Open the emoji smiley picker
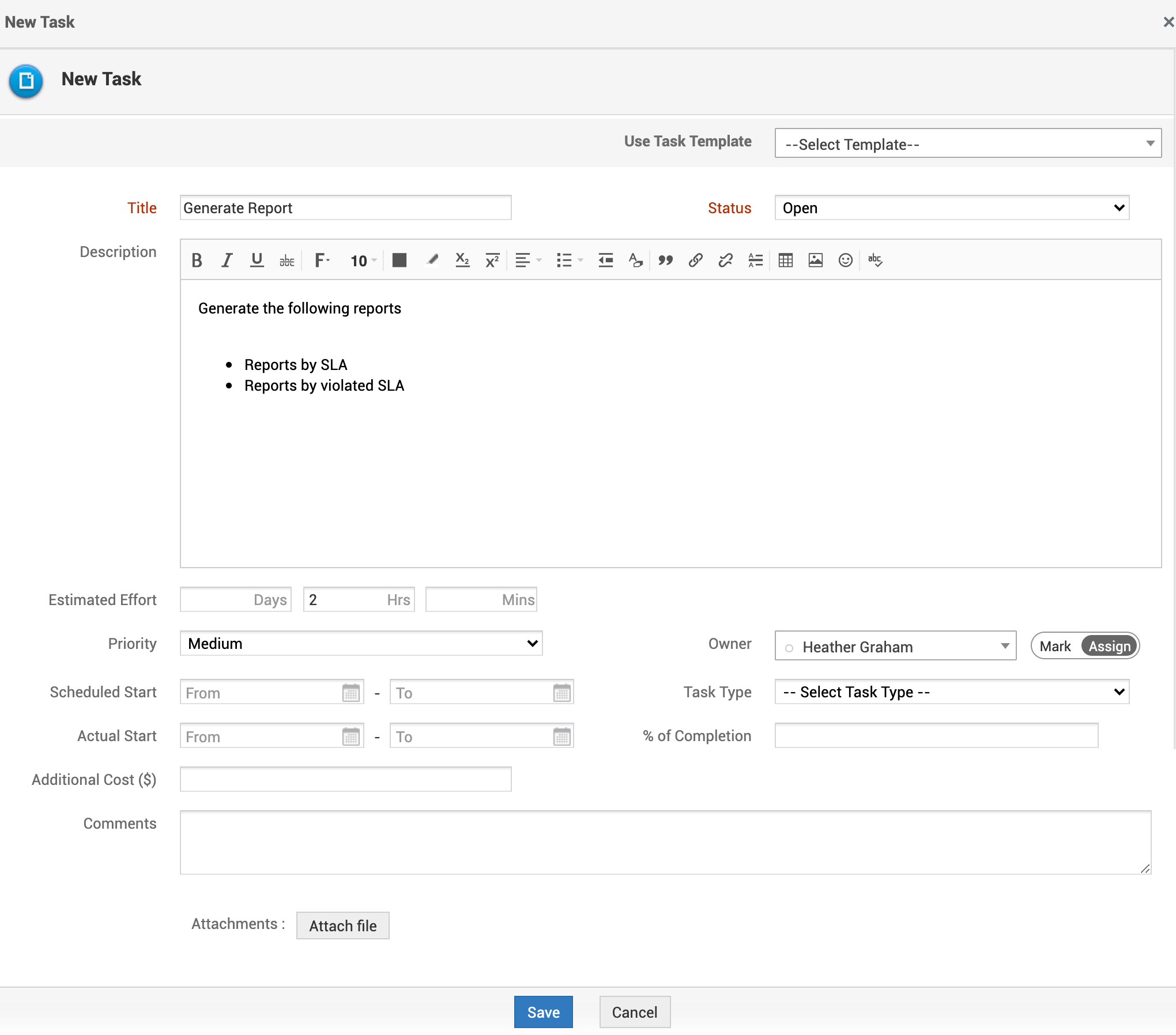 (x=845, y=260)
